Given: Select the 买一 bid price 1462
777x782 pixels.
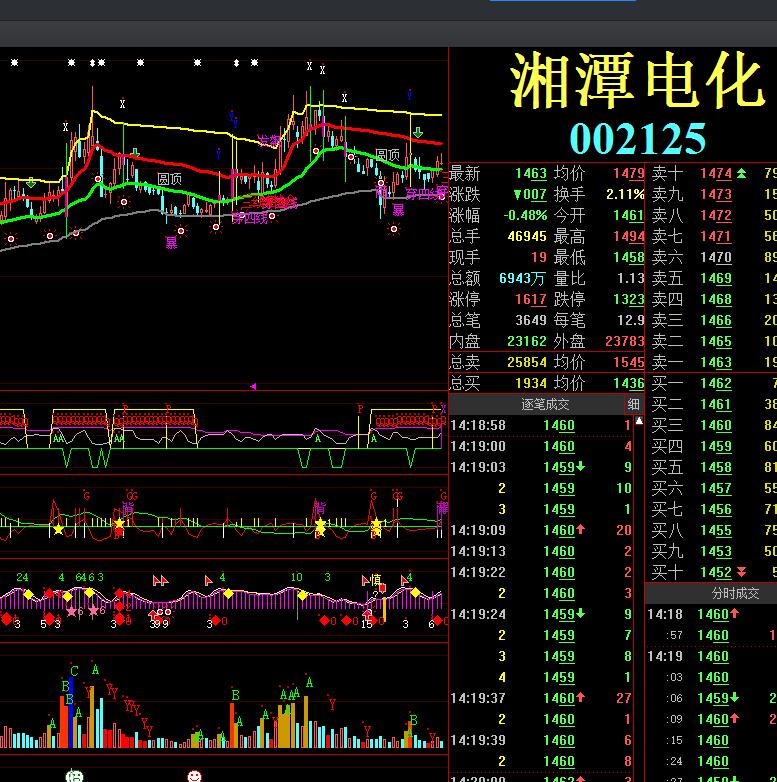Looking at the screenshot, I should 716,384.
